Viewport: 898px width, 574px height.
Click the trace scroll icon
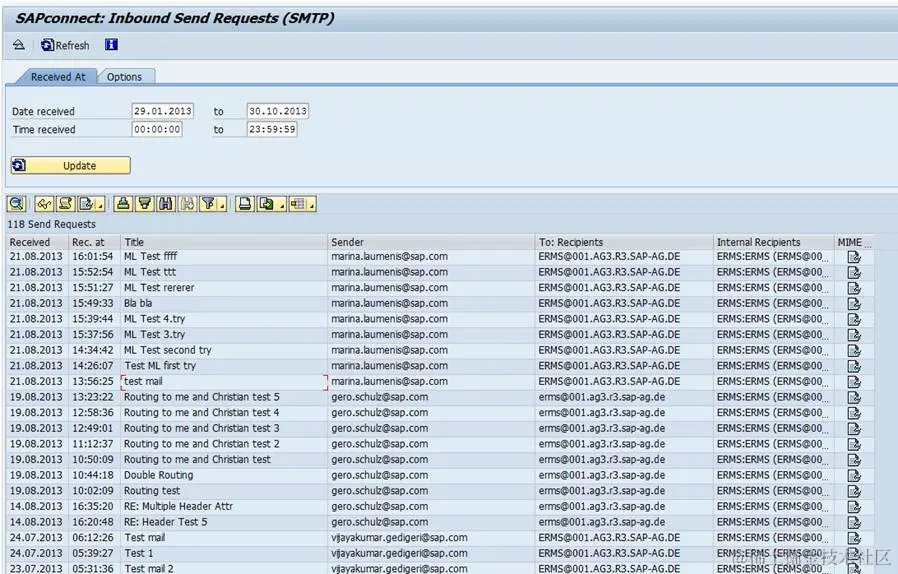[65, 204]
